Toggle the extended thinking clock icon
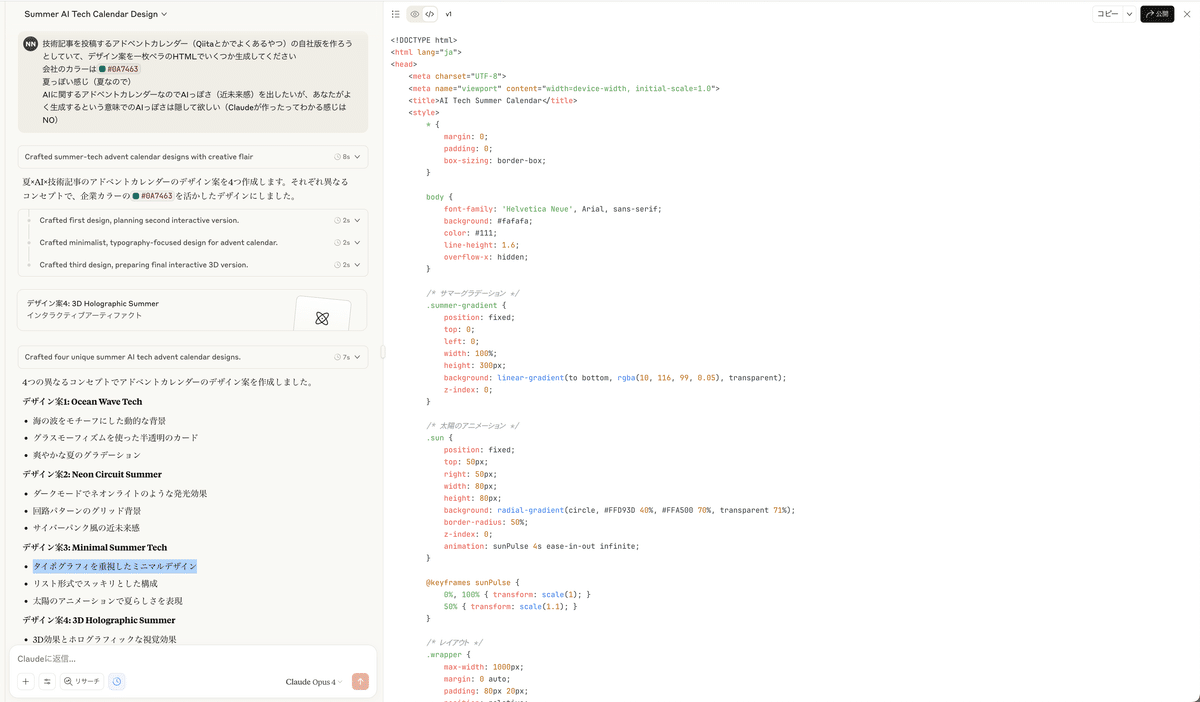Screen dimensions: 1200x702 (x=117, y=682)
